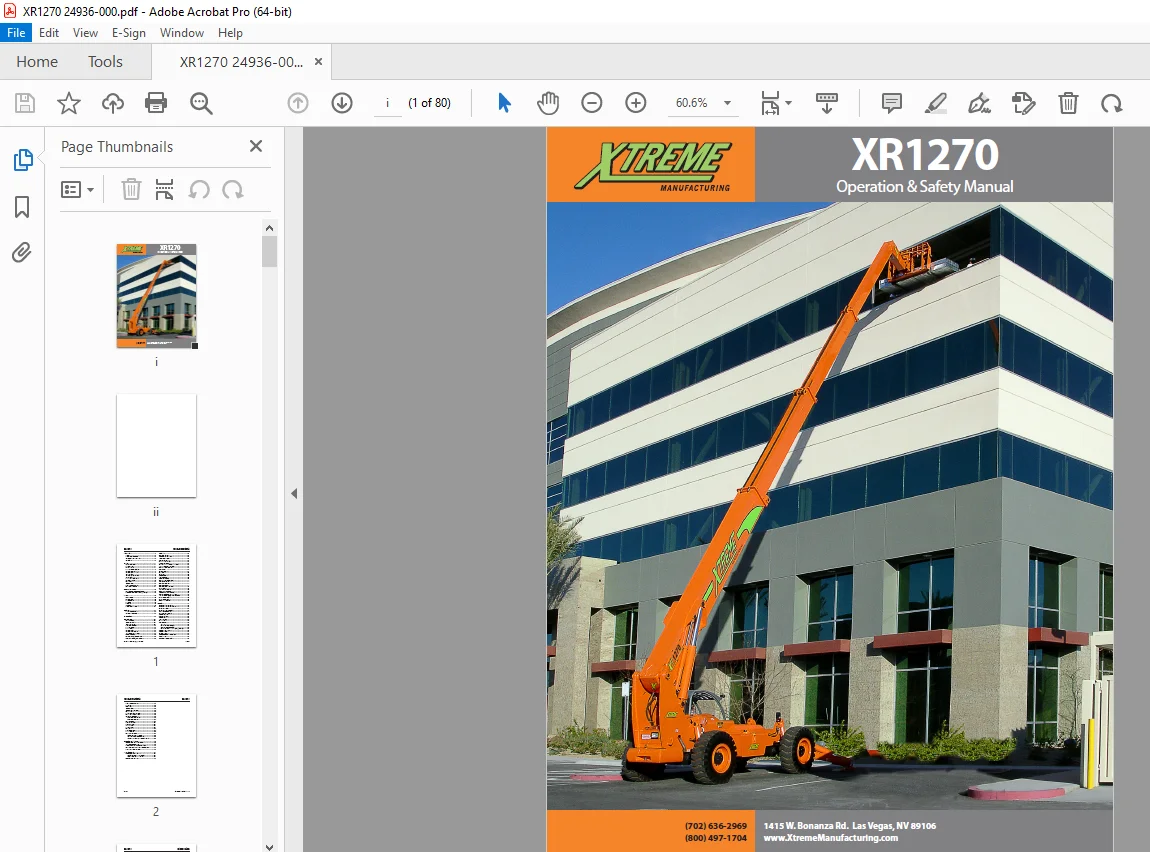Viewport: 1150px width, 852px height.
Task: Activate the Selection arrow tool
Action: pyautogui.click(x=504, y=103)
